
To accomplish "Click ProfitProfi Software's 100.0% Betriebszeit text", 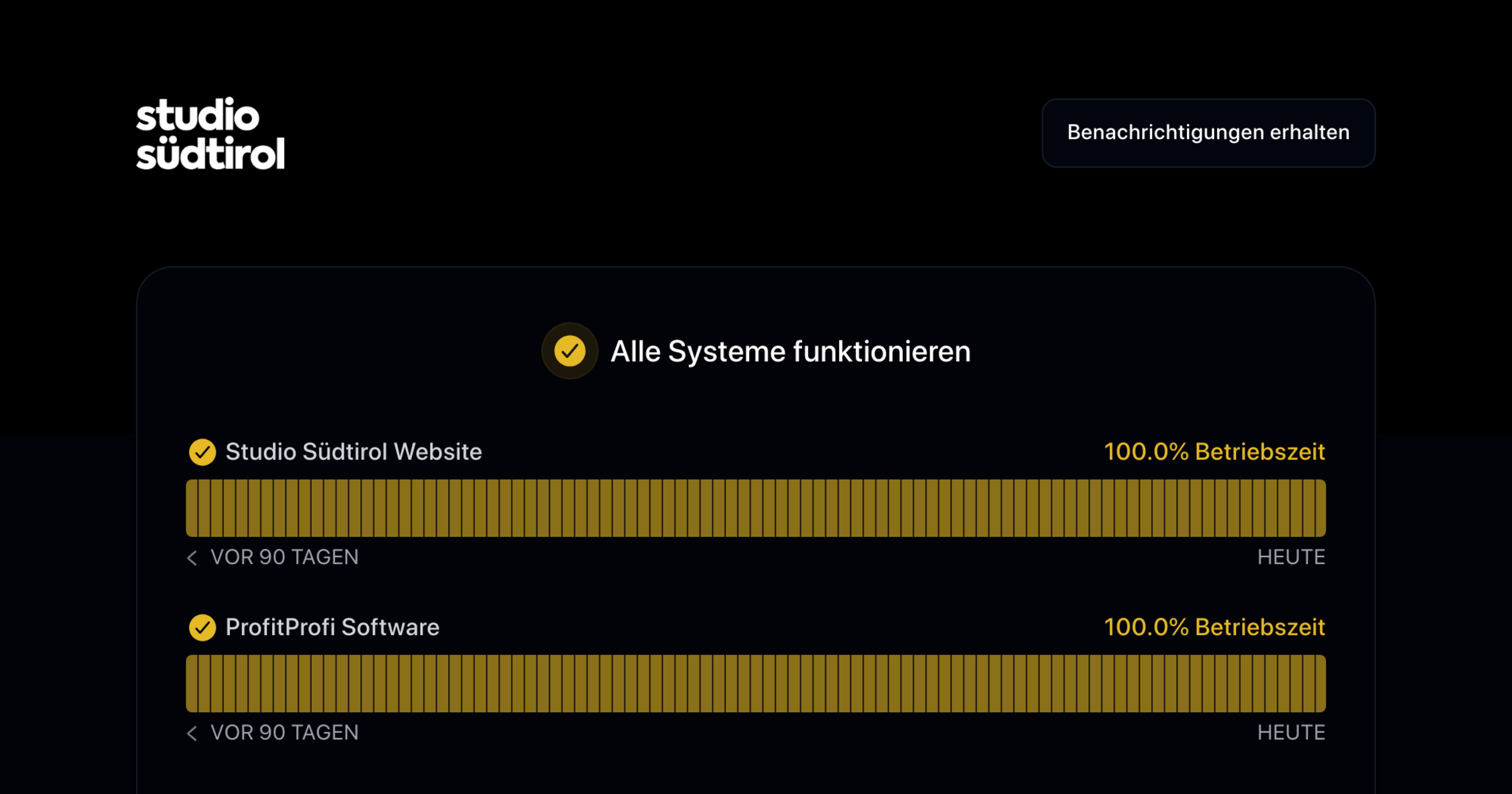I will (1214, 628).
